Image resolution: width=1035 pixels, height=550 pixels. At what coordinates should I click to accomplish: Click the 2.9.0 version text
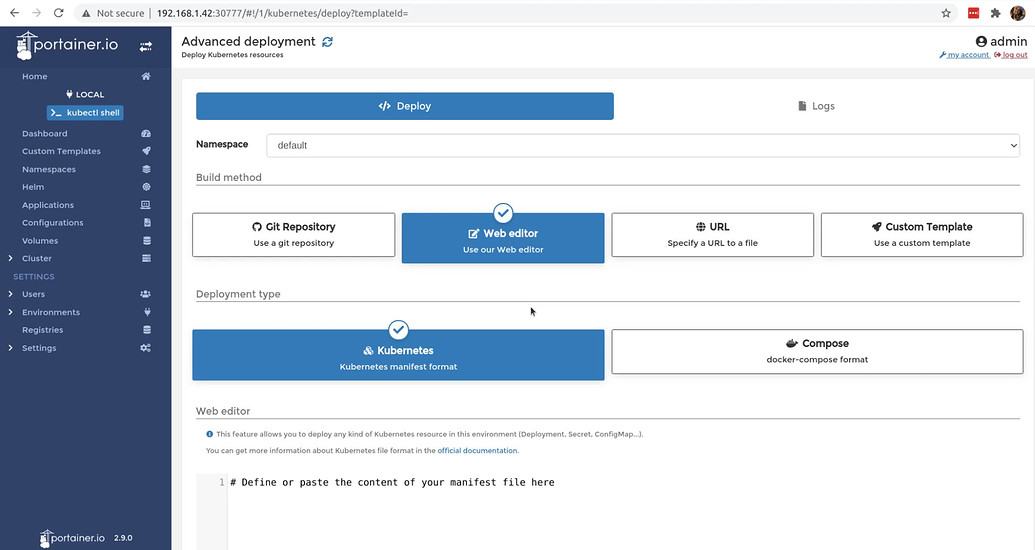pos(123,538)
